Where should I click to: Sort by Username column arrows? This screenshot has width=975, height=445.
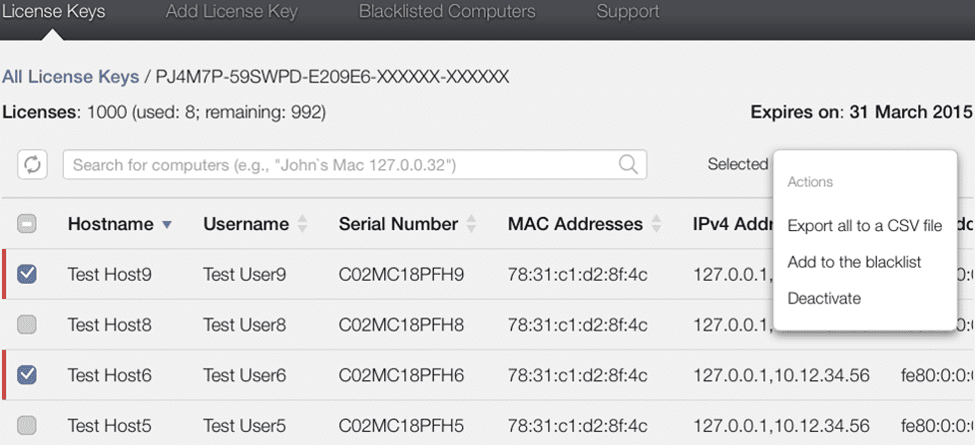(302, 224)
